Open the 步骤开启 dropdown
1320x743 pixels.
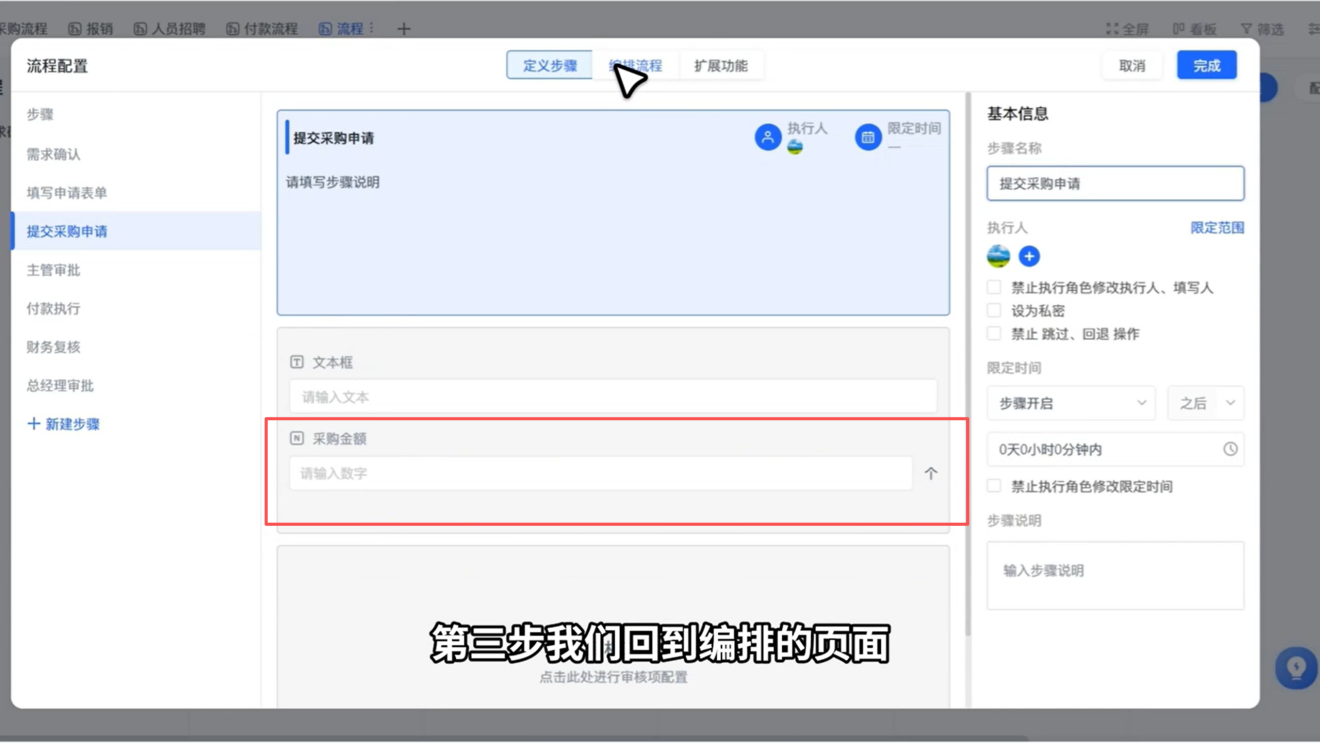click(x=1071, y=403)
